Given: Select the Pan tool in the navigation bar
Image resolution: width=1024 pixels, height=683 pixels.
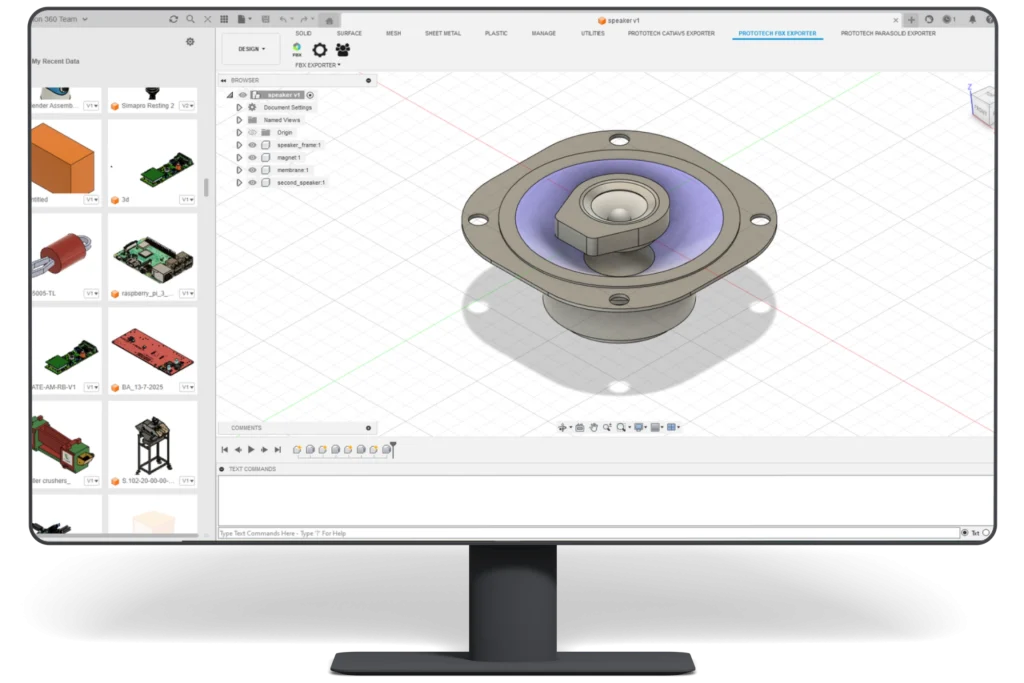Looking at the screenshot, I should coord(593,426).
